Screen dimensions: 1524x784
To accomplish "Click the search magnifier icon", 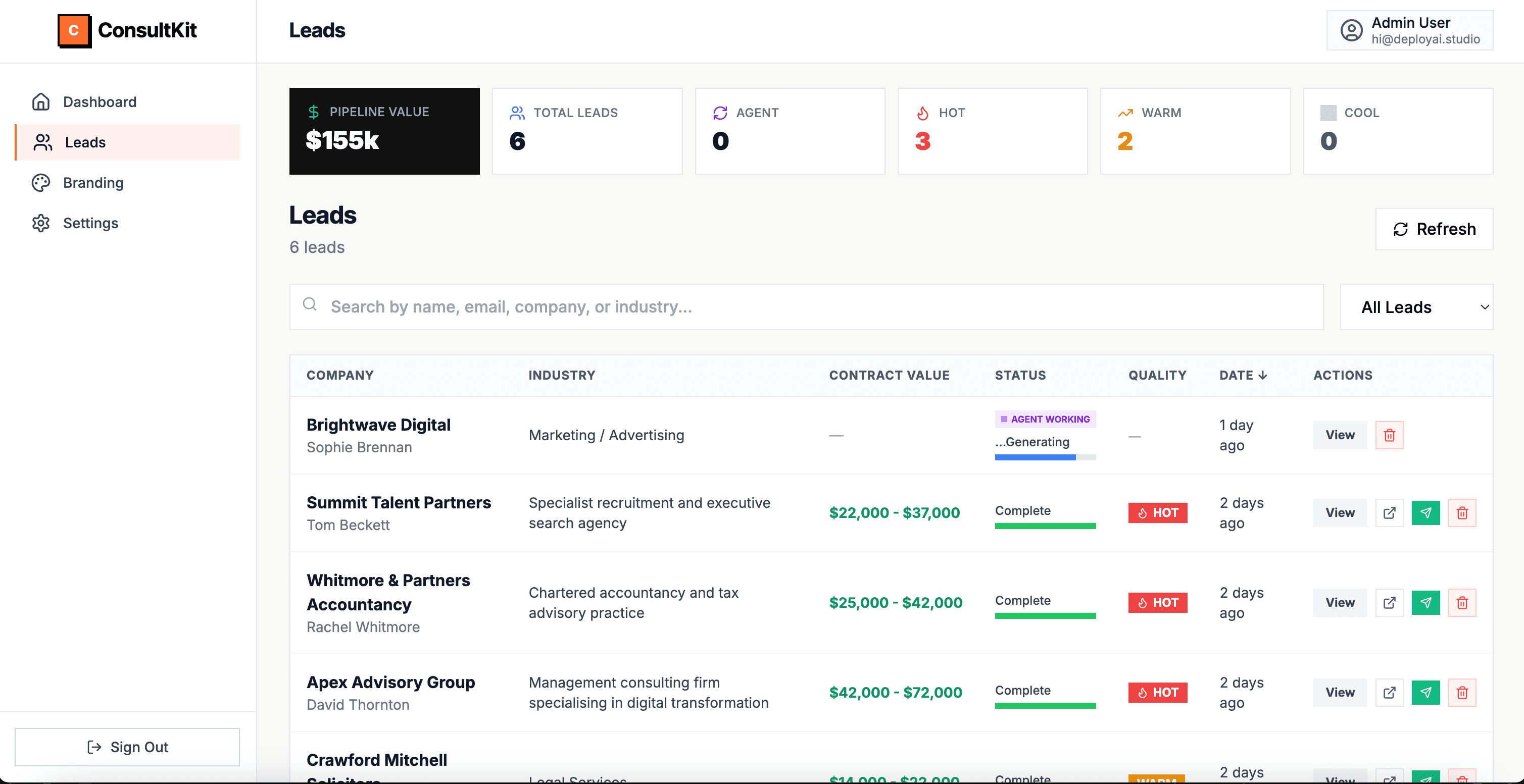I will pos(310,306).
